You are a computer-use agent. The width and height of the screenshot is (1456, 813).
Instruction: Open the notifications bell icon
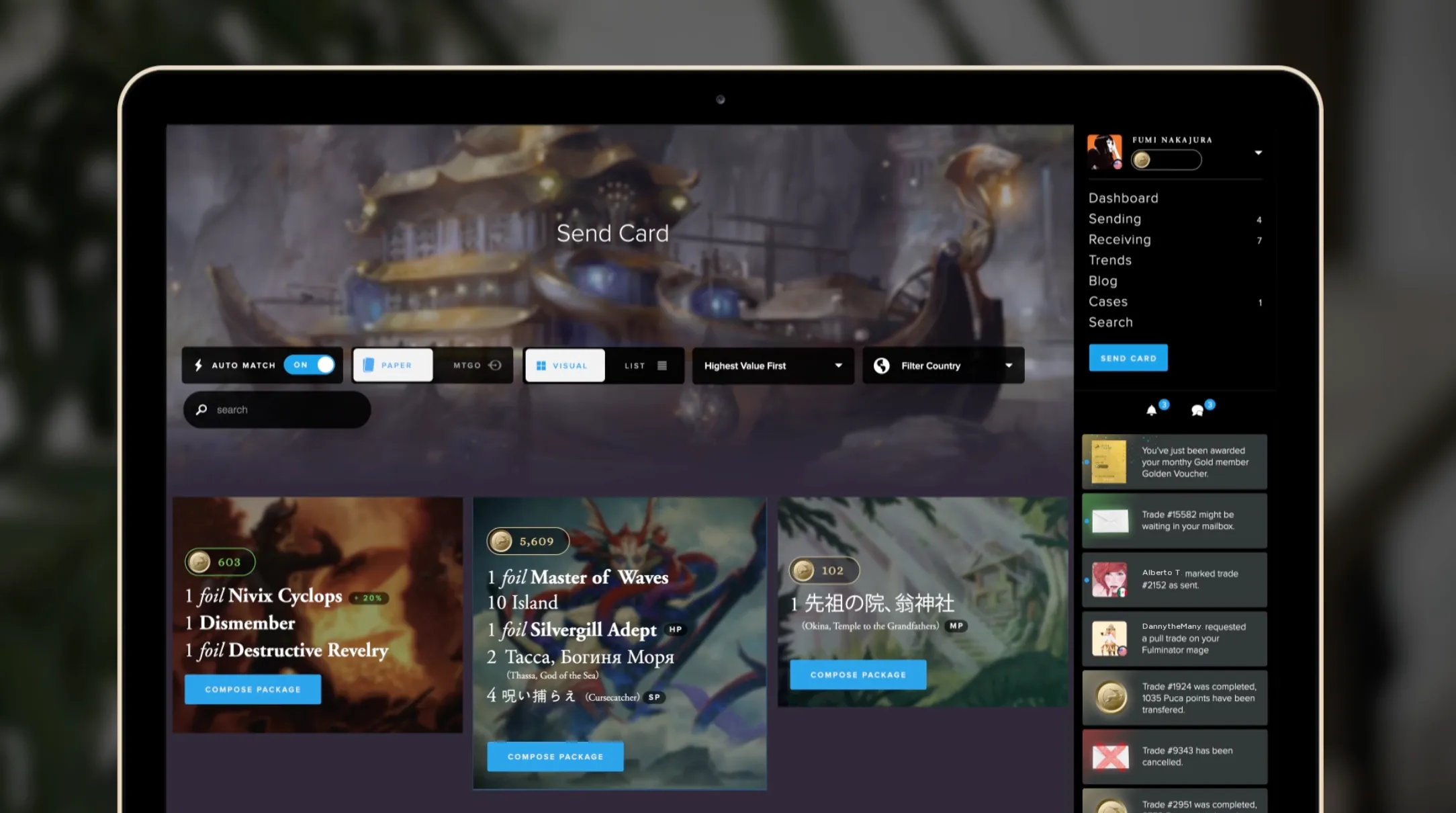(1152, 410)
